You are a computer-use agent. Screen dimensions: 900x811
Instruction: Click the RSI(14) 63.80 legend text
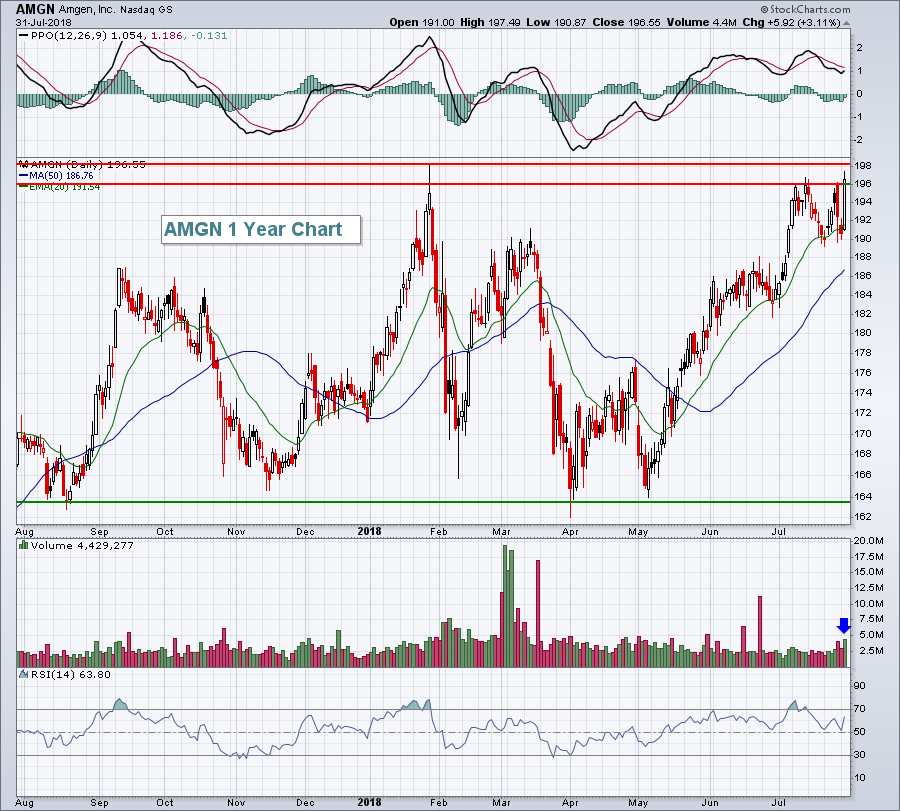coord(71,674)
